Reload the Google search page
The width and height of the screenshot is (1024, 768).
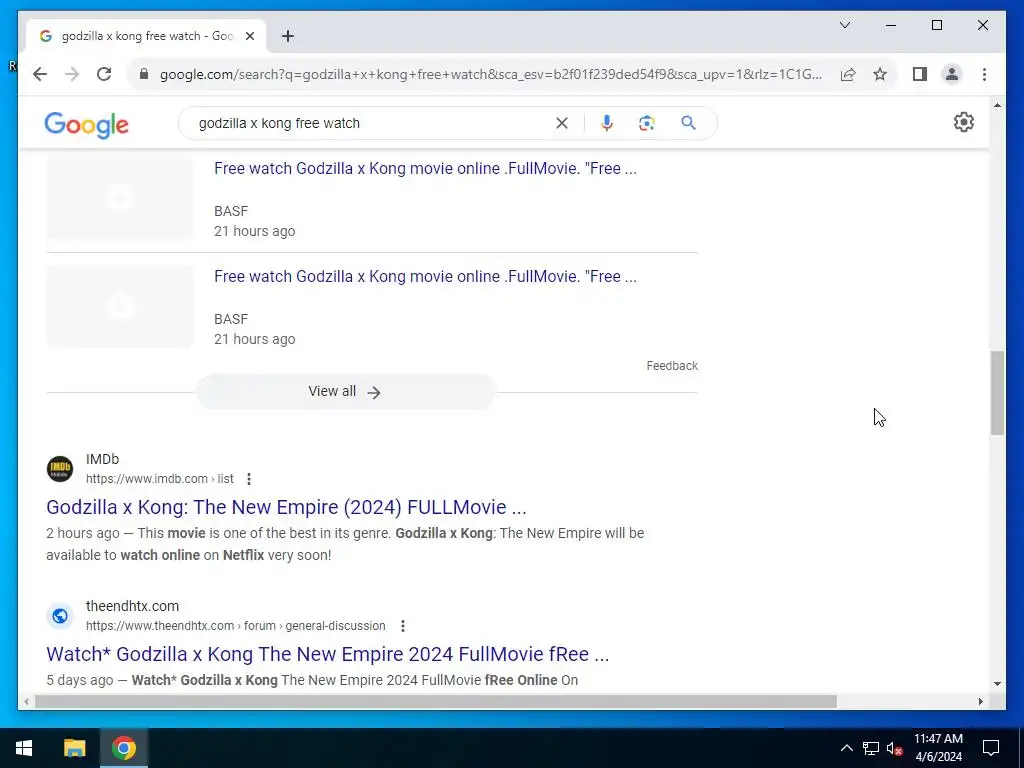click(104, 74)
